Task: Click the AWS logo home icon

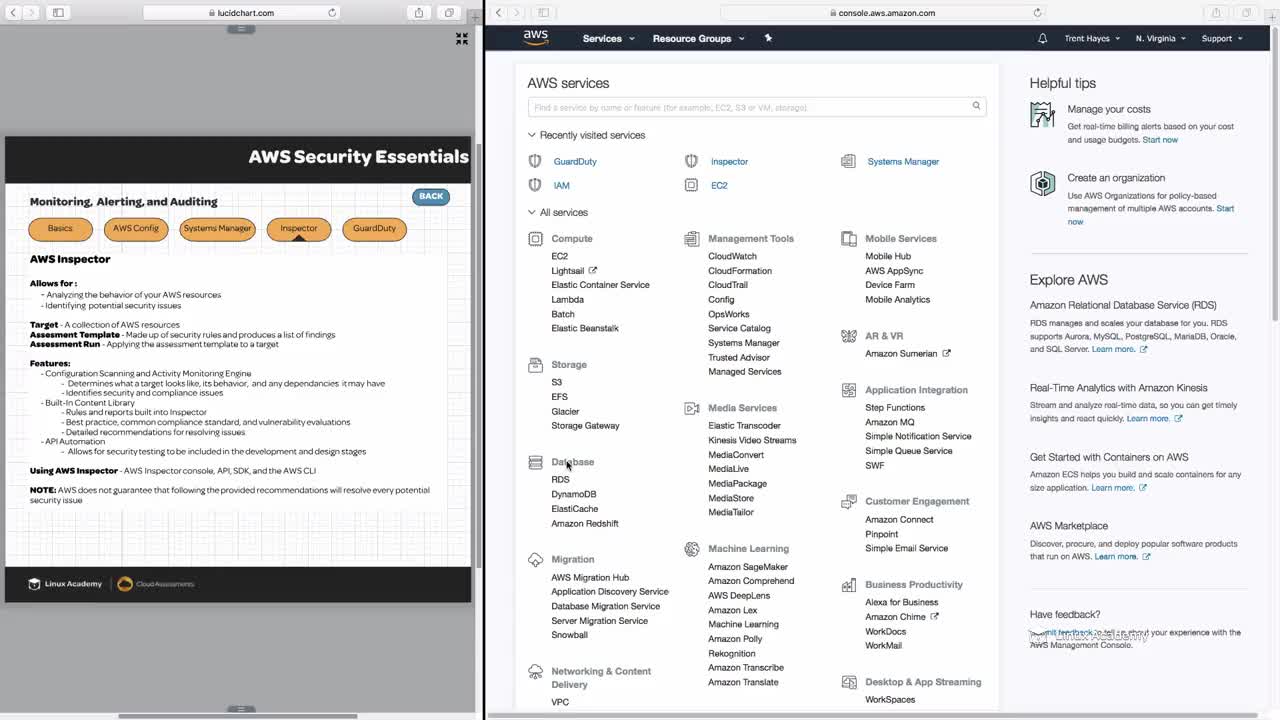Action: [x=536, y=37]
